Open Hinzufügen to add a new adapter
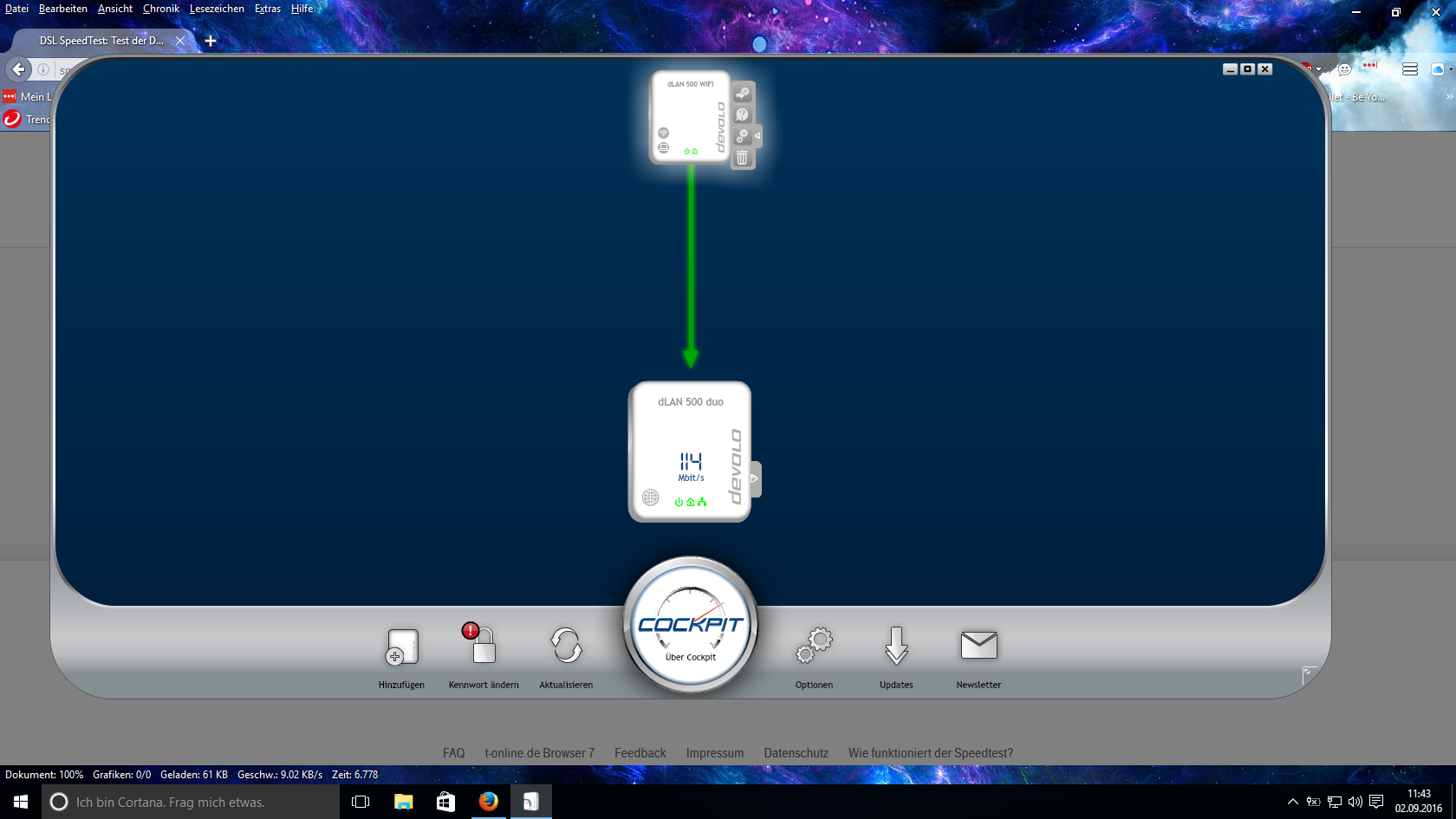The image size is (1456, 819). coord(401,647)
